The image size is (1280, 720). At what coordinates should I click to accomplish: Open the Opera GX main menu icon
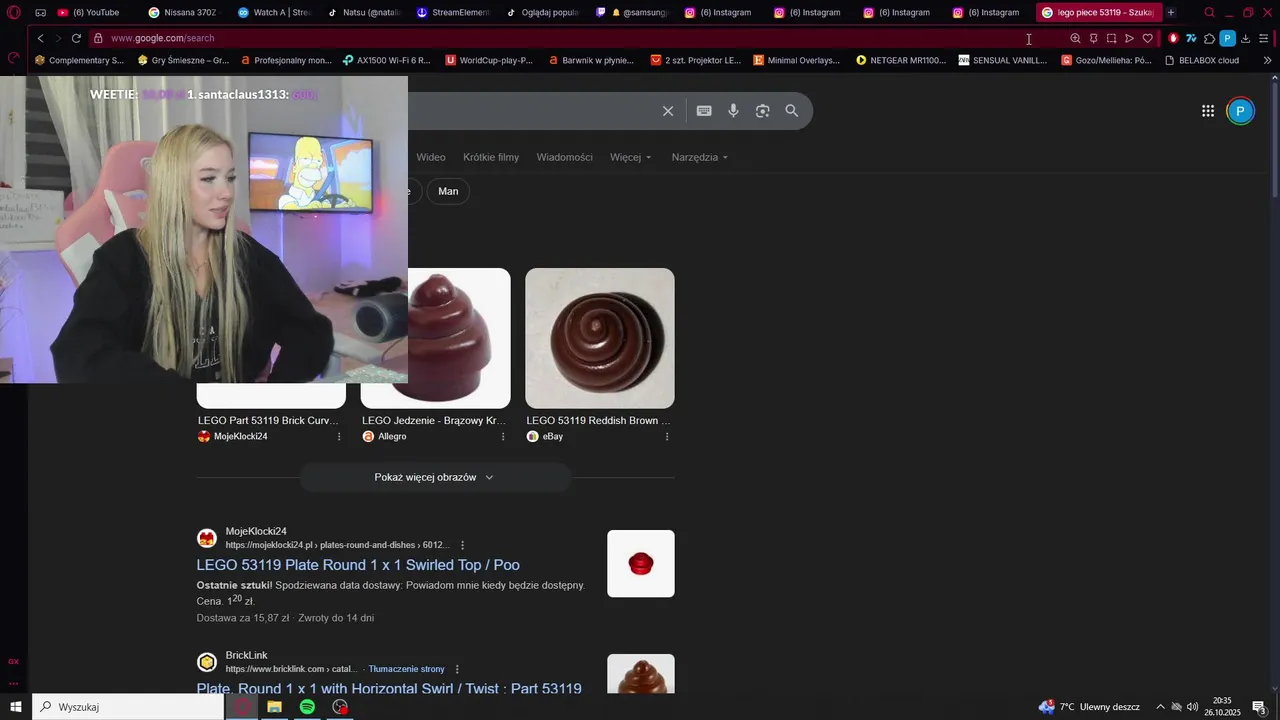tap(14, 13)
